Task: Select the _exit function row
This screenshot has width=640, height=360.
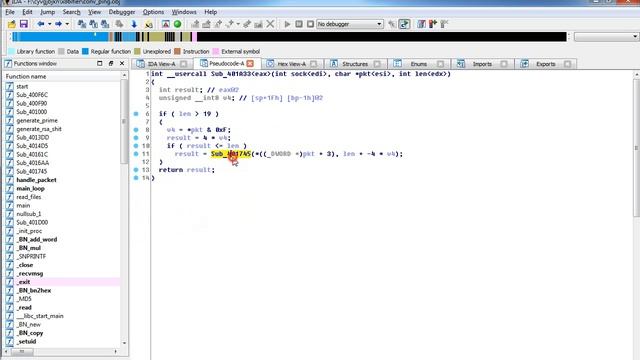Action: coord(62,282)
